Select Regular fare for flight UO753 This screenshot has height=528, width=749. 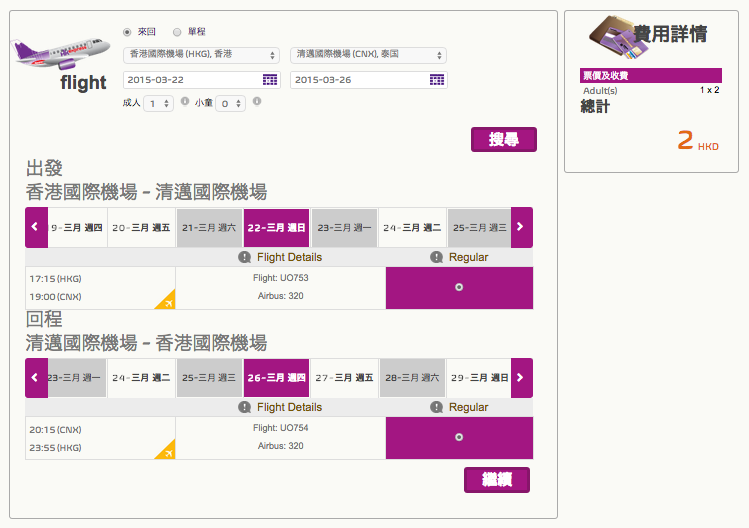click(x=459, y=287)
